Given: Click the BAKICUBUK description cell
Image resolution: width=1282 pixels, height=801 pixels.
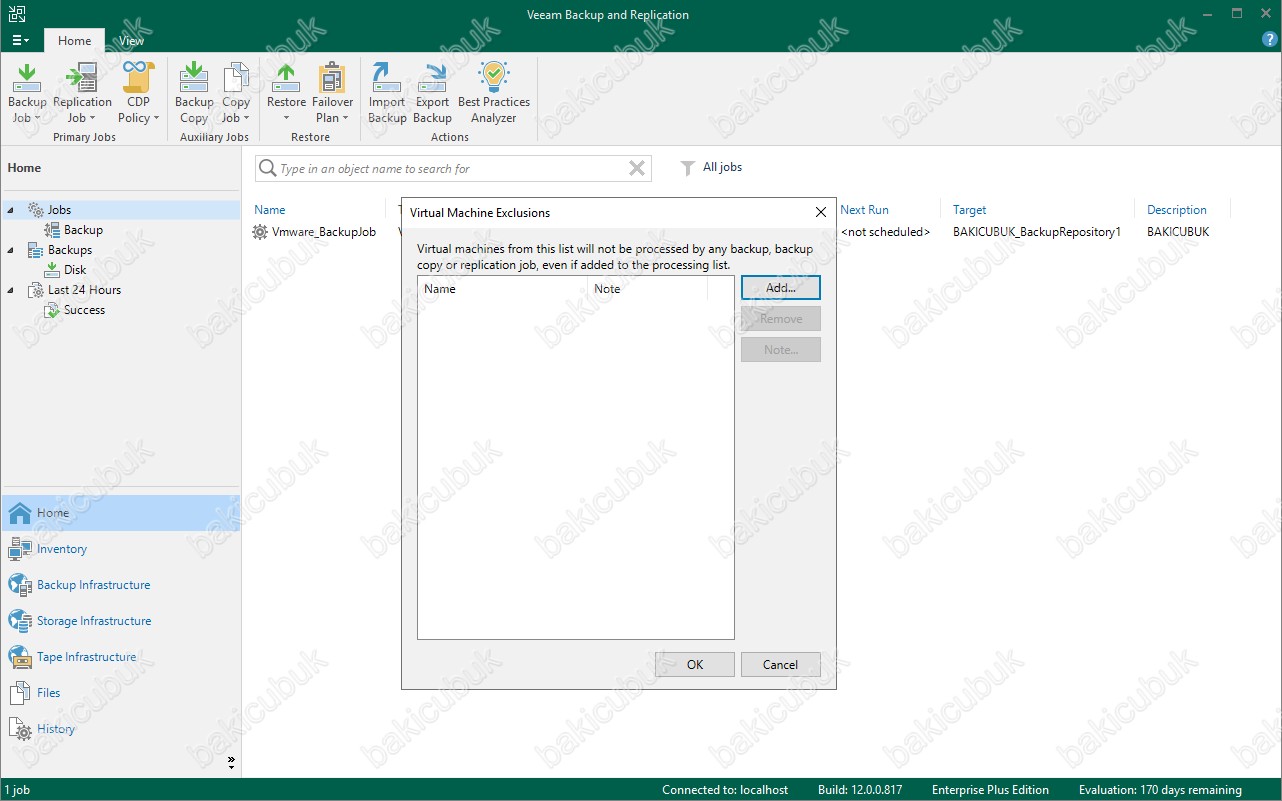Looking at the screenshot, I should 1178,232.
